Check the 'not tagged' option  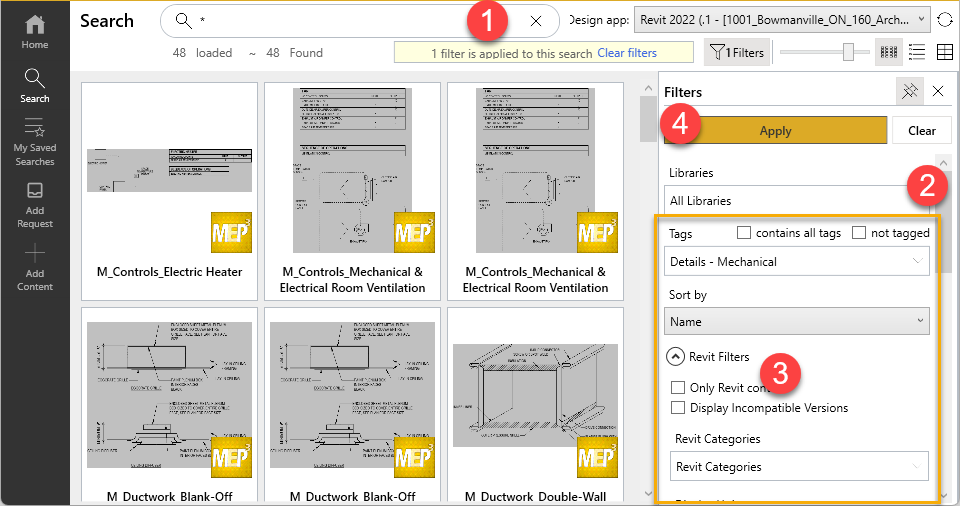click(859, 233)
